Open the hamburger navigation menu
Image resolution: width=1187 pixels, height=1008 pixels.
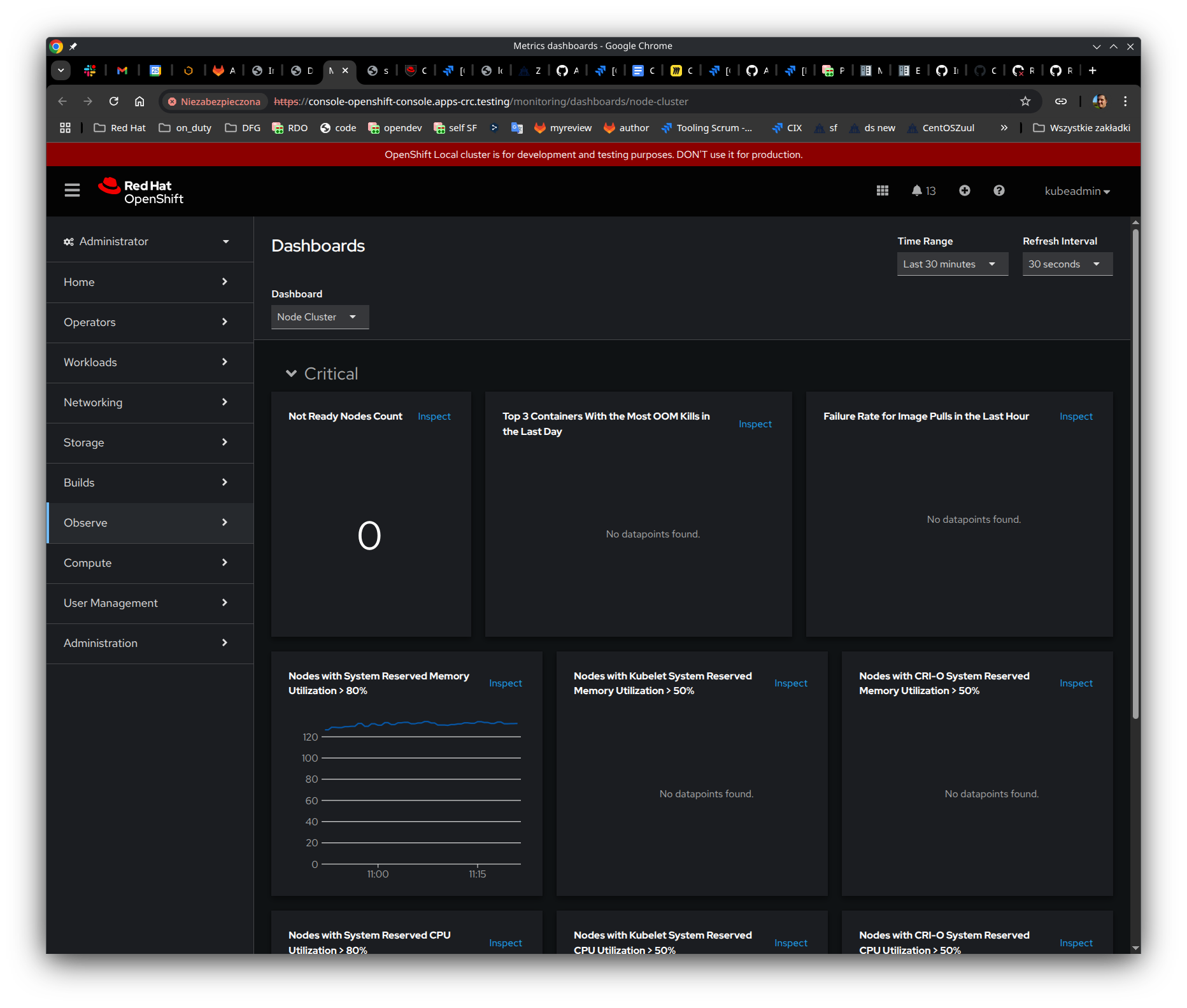[x=72, y=190]
